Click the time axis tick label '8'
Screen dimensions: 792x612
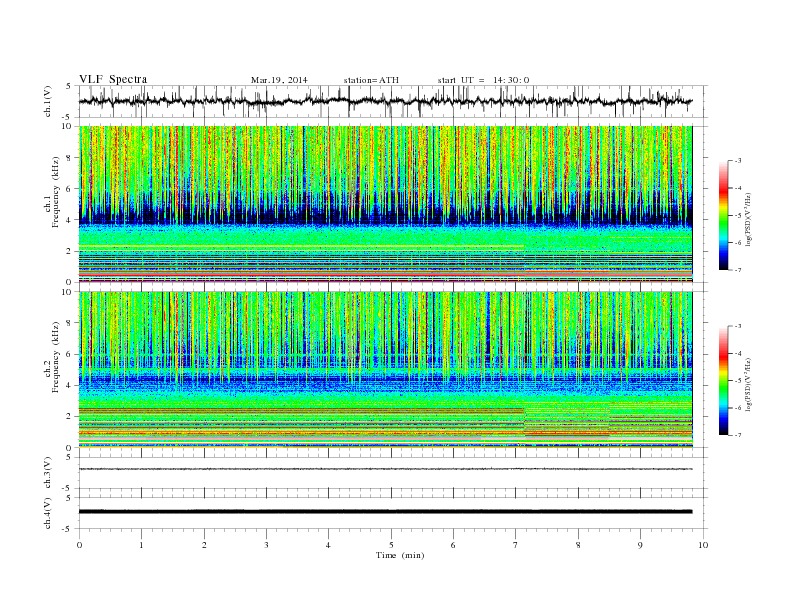coord(578,545)
